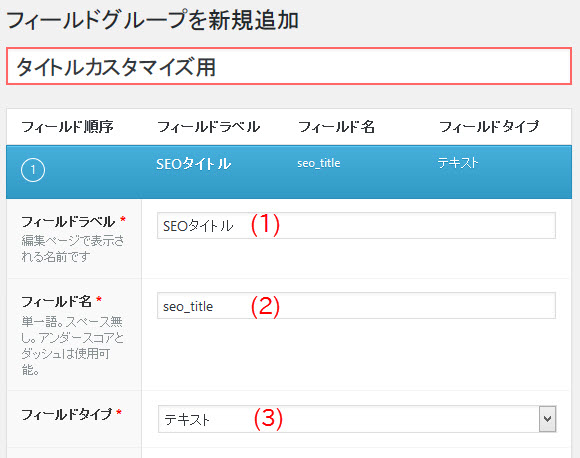580x458 pixels.
Task: Focus the seo_title field name input
Action: point(356,306)
